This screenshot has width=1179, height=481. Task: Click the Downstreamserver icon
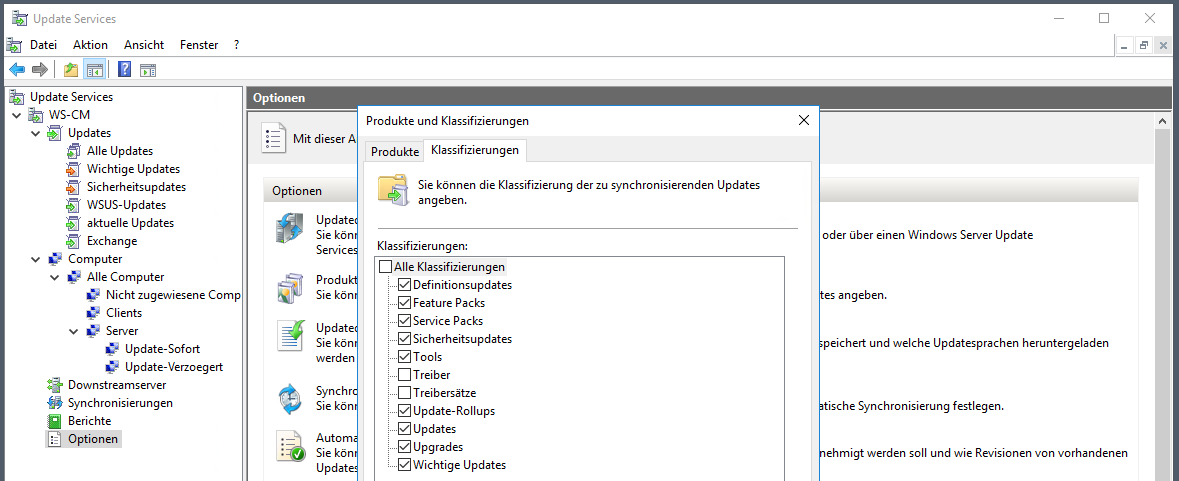click(x=54, y=385)
